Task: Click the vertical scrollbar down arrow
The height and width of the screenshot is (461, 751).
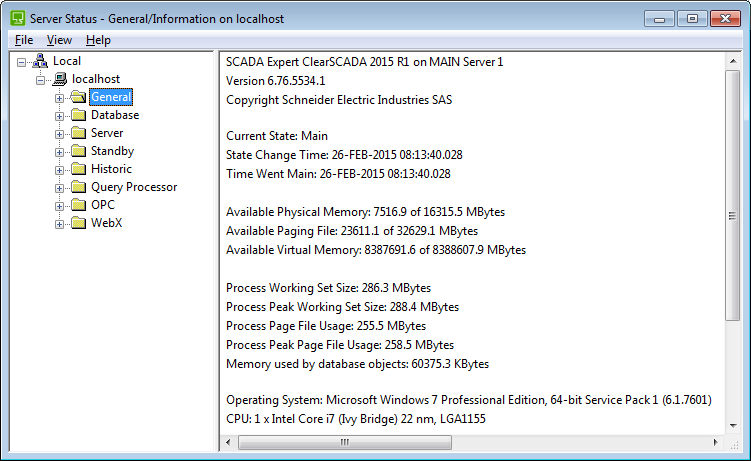Action: tap(733, 425)
